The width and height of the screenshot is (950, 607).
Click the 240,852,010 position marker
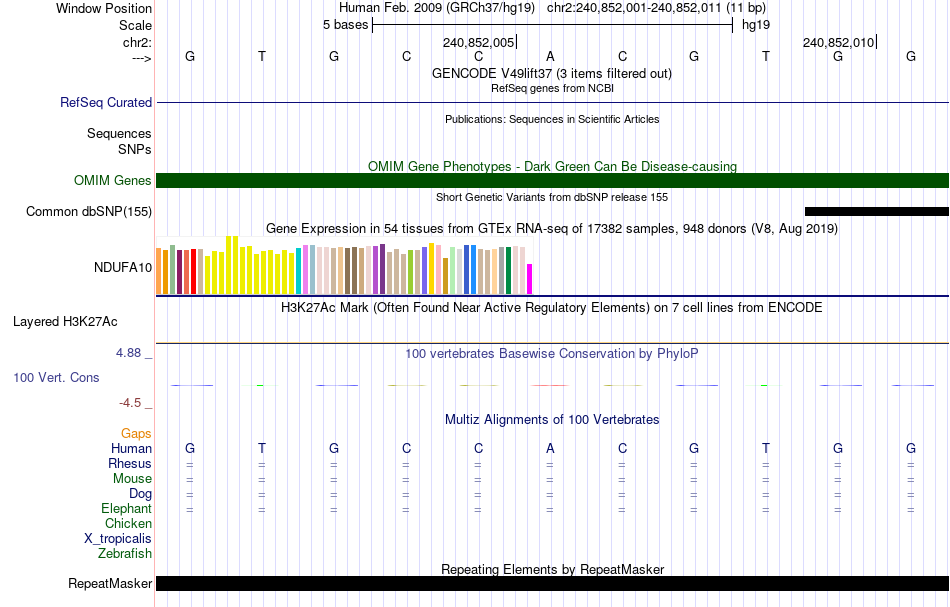(839, 42)
